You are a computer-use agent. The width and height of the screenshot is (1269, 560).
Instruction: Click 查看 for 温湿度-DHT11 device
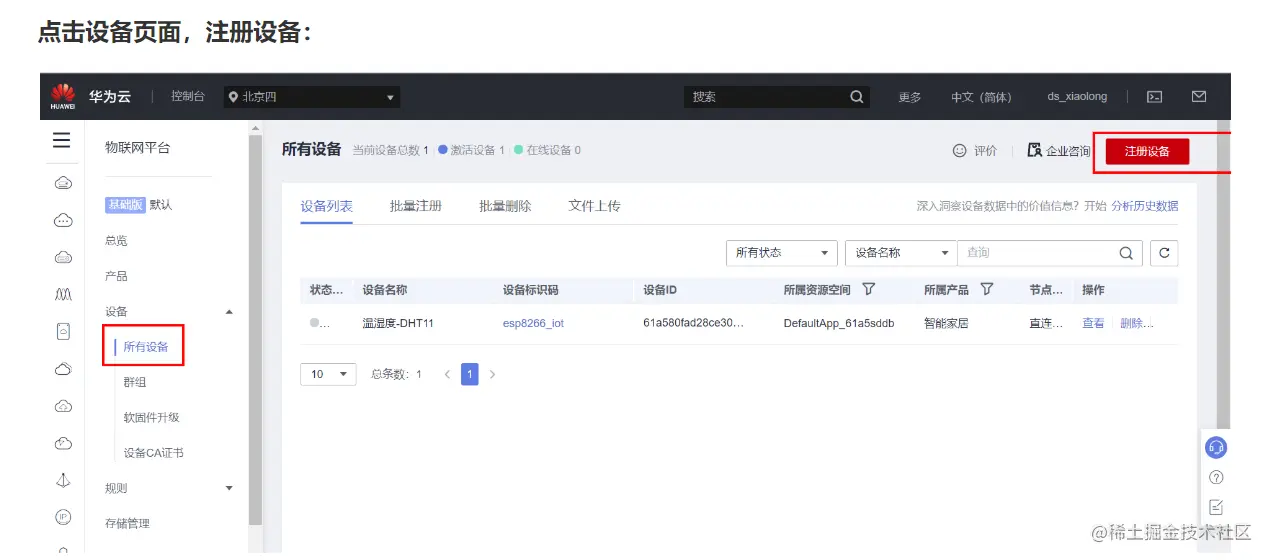pyautogui.click(x=1093, y=324)
